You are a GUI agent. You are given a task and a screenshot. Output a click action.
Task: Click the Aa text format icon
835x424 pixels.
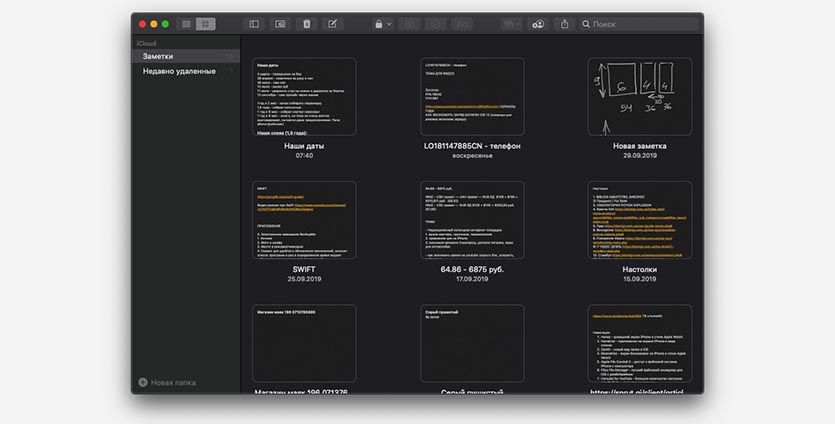(462, 23)
